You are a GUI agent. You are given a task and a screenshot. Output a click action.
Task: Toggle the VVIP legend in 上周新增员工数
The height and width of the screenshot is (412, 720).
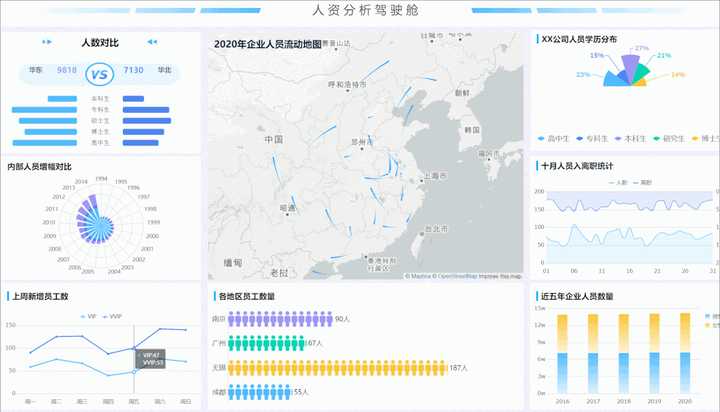pyautogui.click(x=112, y=316)
